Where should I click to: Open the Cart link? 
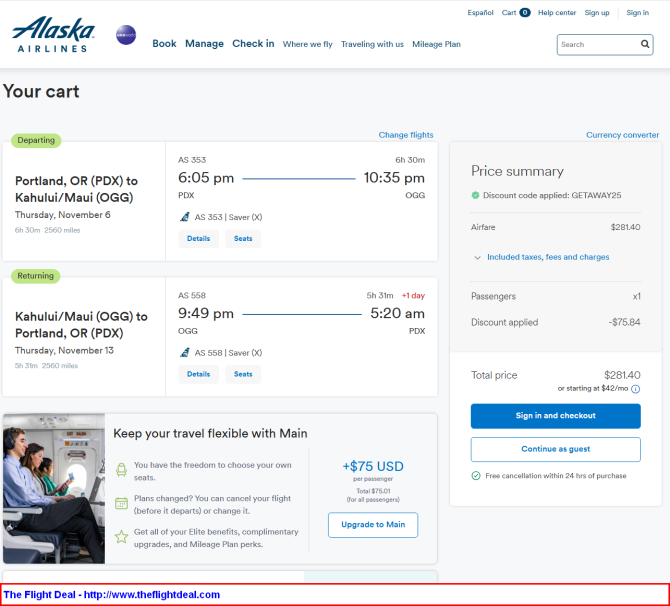click(x=509, y=12)
